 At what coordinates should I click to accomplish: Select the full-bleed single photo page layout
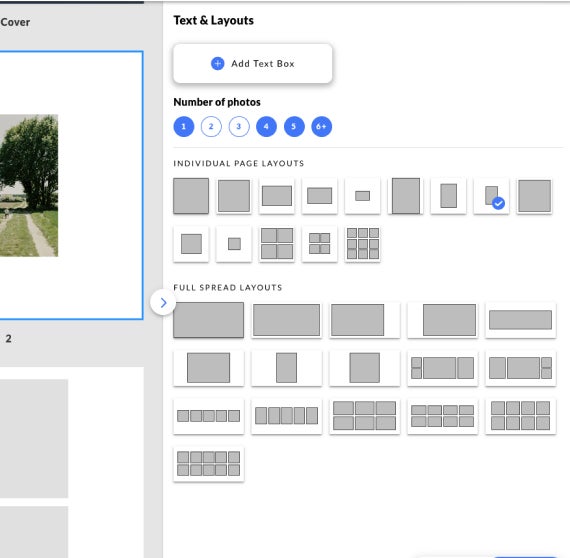191,196
